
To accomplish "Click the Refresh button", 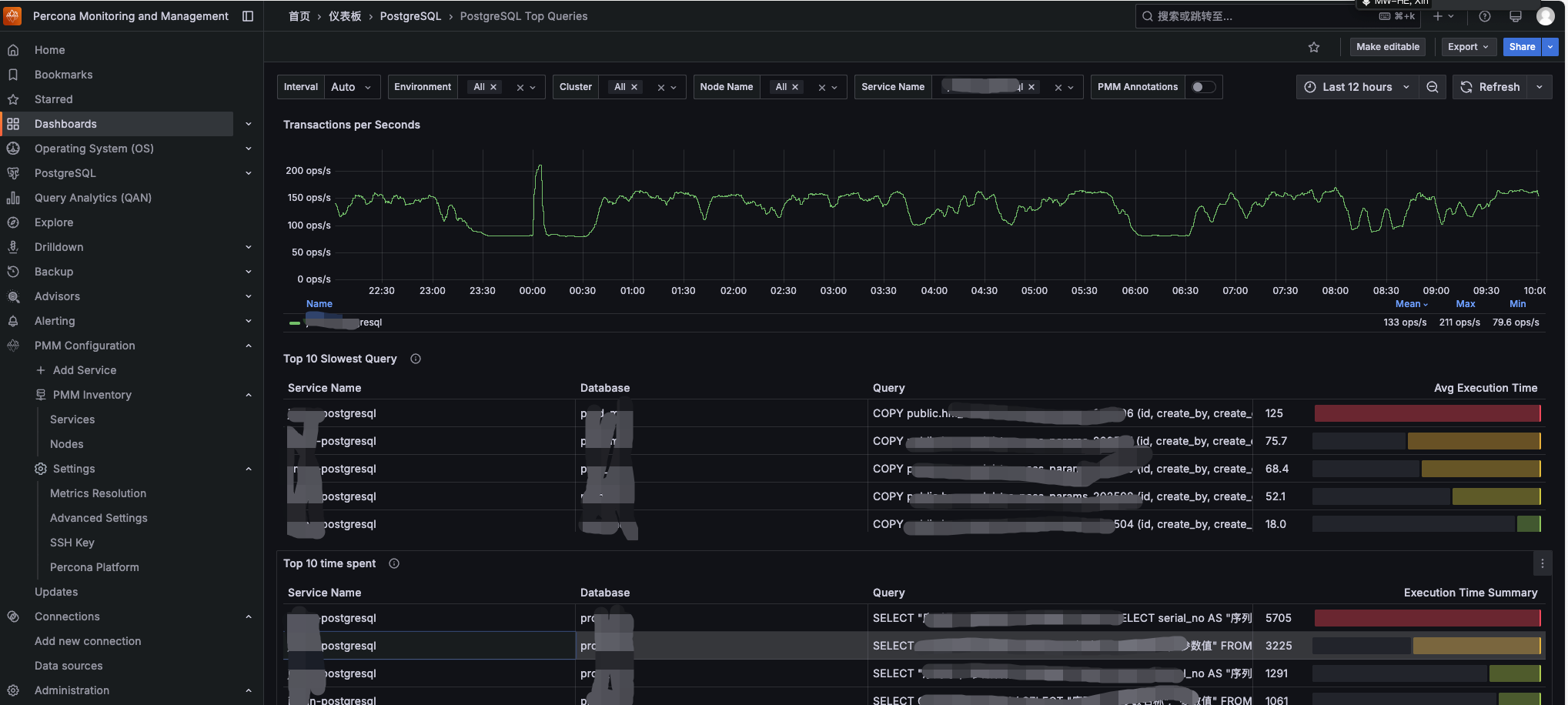I will point(1490,87).
